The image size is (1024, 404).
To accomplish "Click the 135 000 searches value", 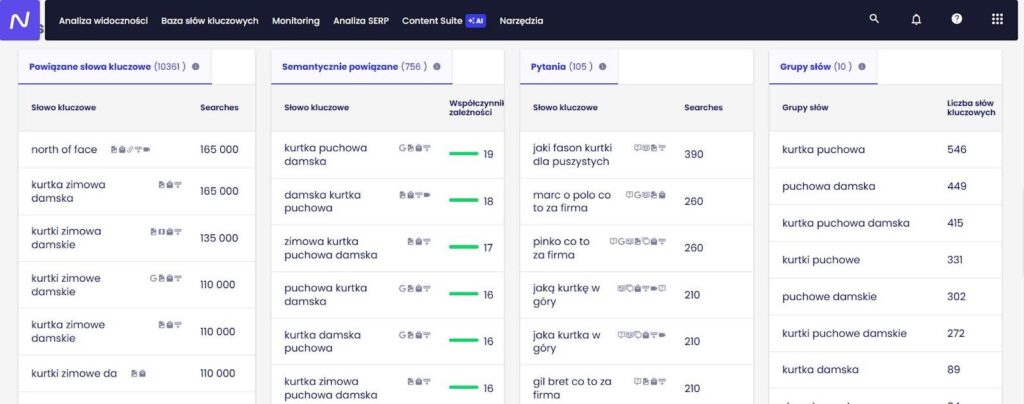I will point(219,238).
